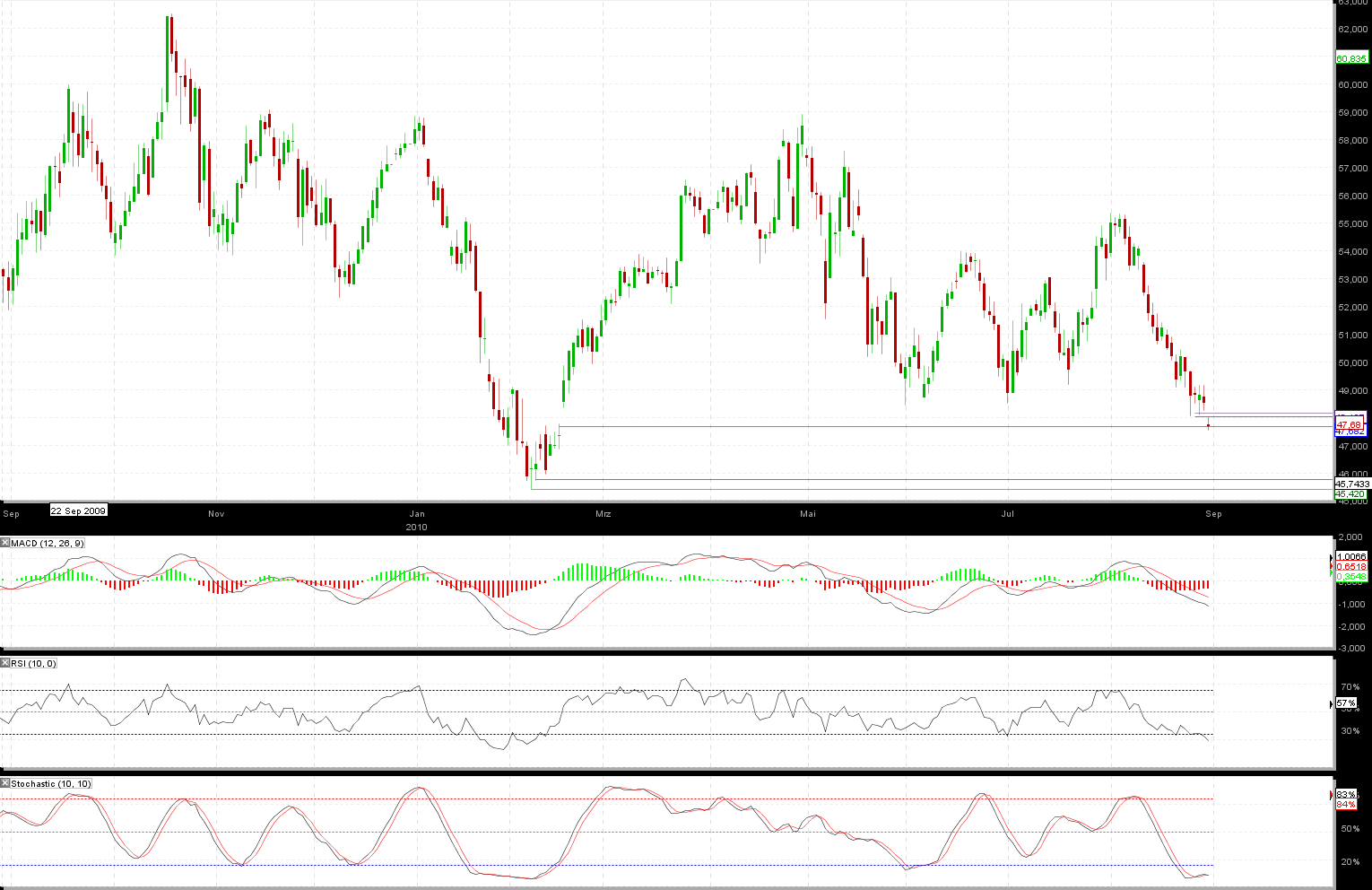Select the red 47,68 price marker on axis

pyautogui.click(x=1350, y=424)
